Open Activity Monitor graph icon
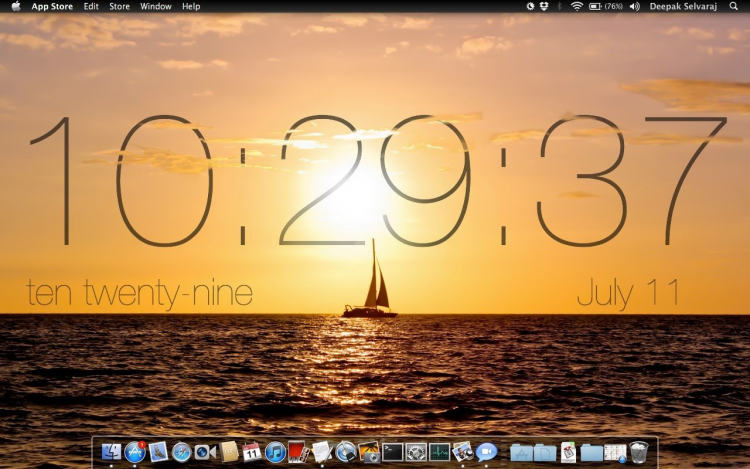Image resolution: width=750 pixels, height=469 pixels. (x=439, y=452)
